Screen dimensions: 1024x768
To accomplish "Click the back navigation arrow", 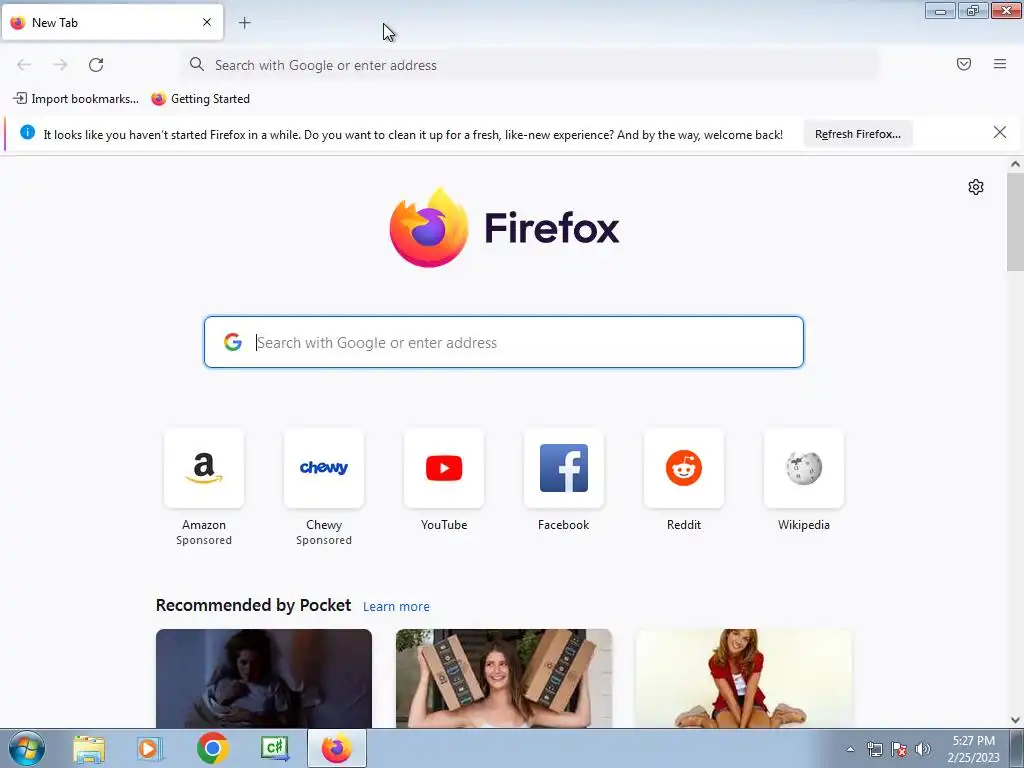I will point(24,65).
